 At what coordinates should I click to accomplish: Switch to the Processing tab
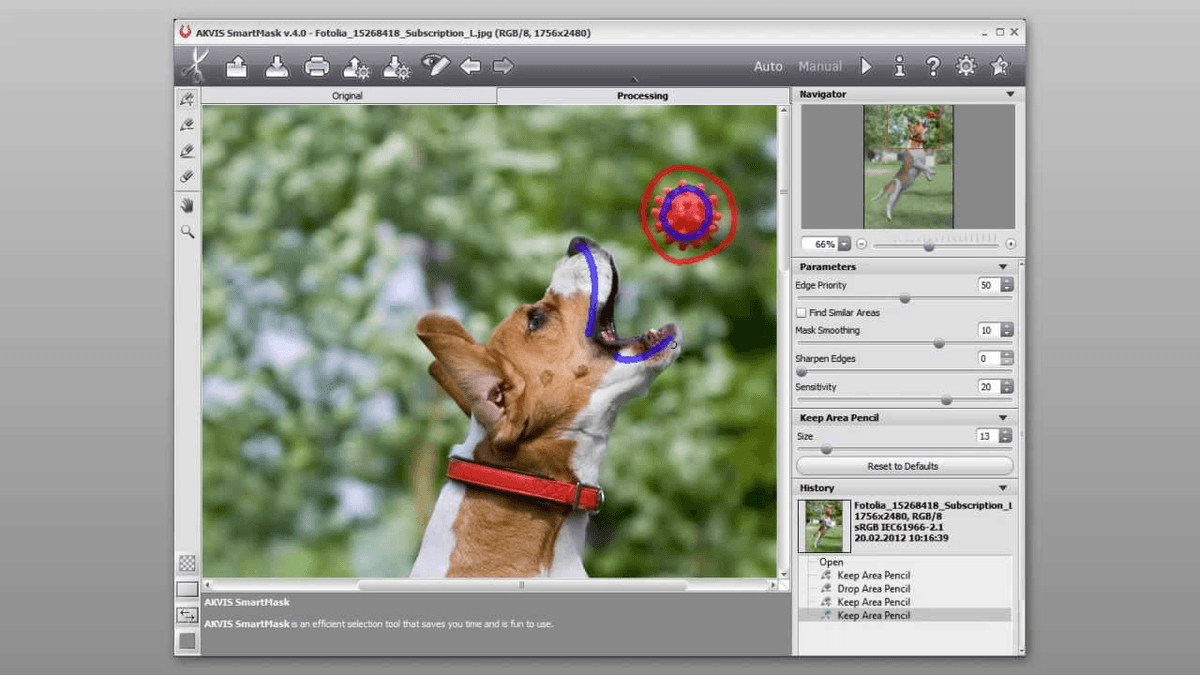pos(642,96)
